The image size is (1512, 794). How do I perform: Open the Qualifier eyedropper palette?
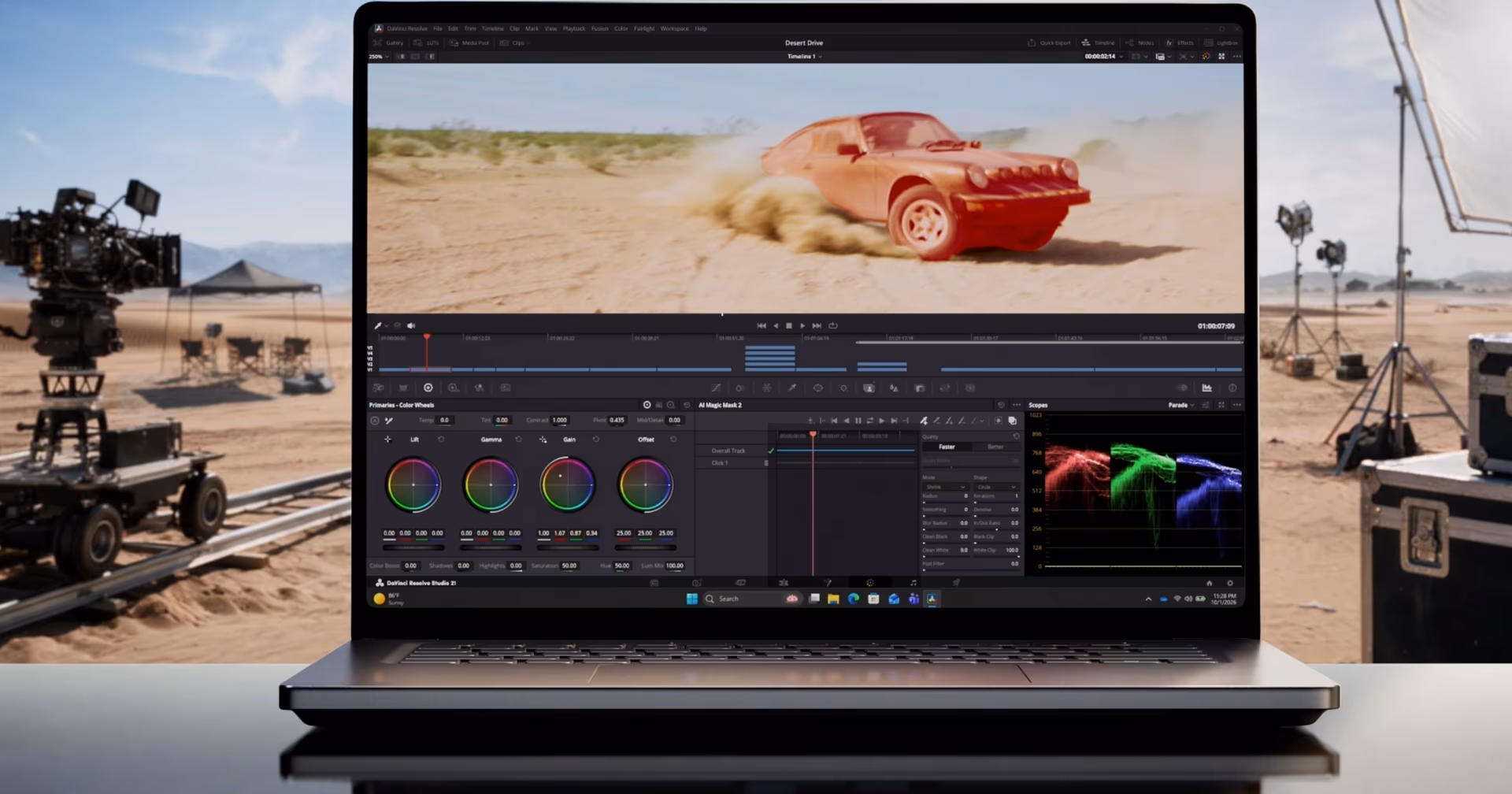tap(792, 388)
